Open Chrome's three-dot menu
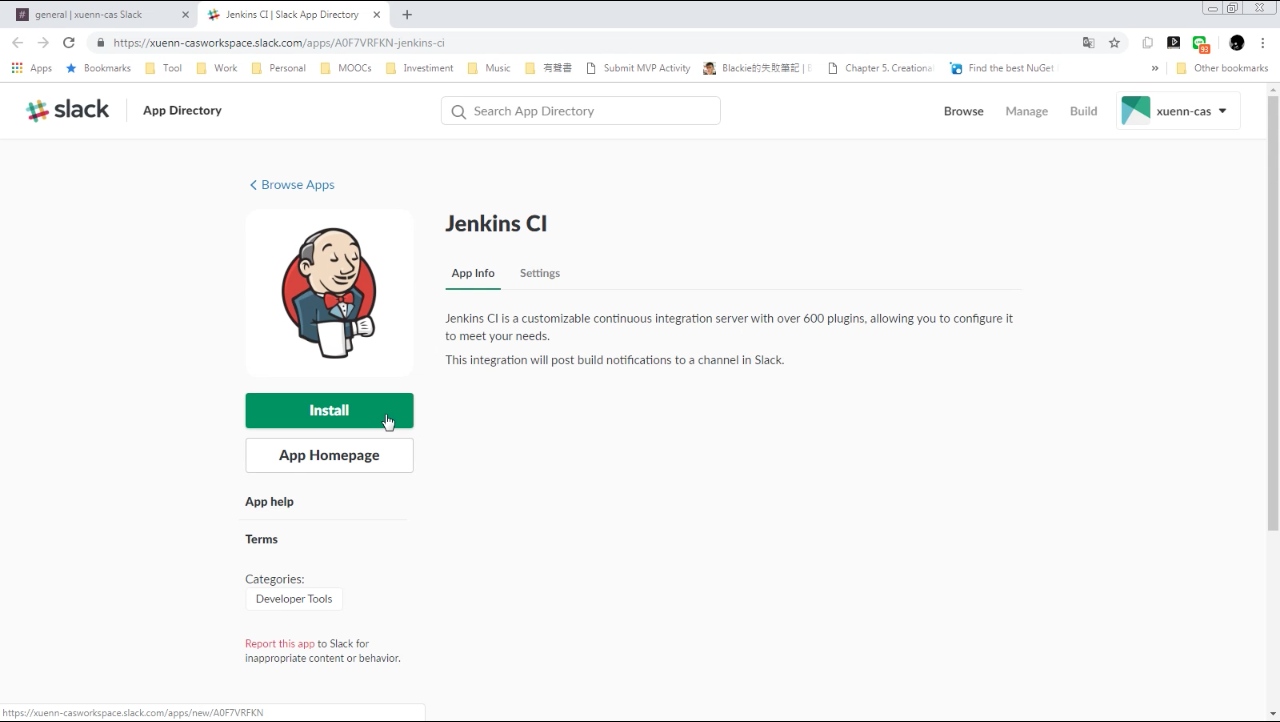Image resolution: width=1280 pixels, height=722 pixels. pos(1263,43)
